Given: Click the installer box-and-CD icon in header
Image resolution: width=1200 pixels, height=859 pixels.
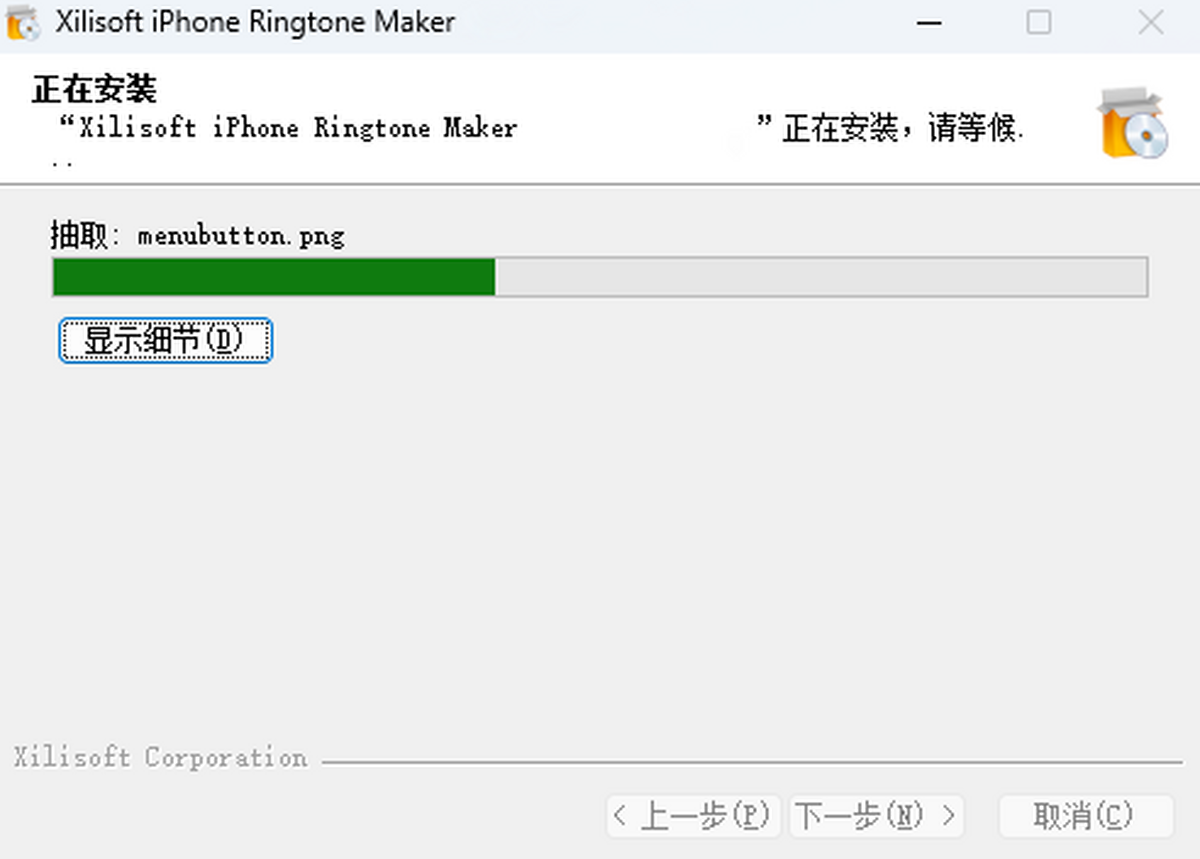Looking at the screenshot, I should (1133, 123).
